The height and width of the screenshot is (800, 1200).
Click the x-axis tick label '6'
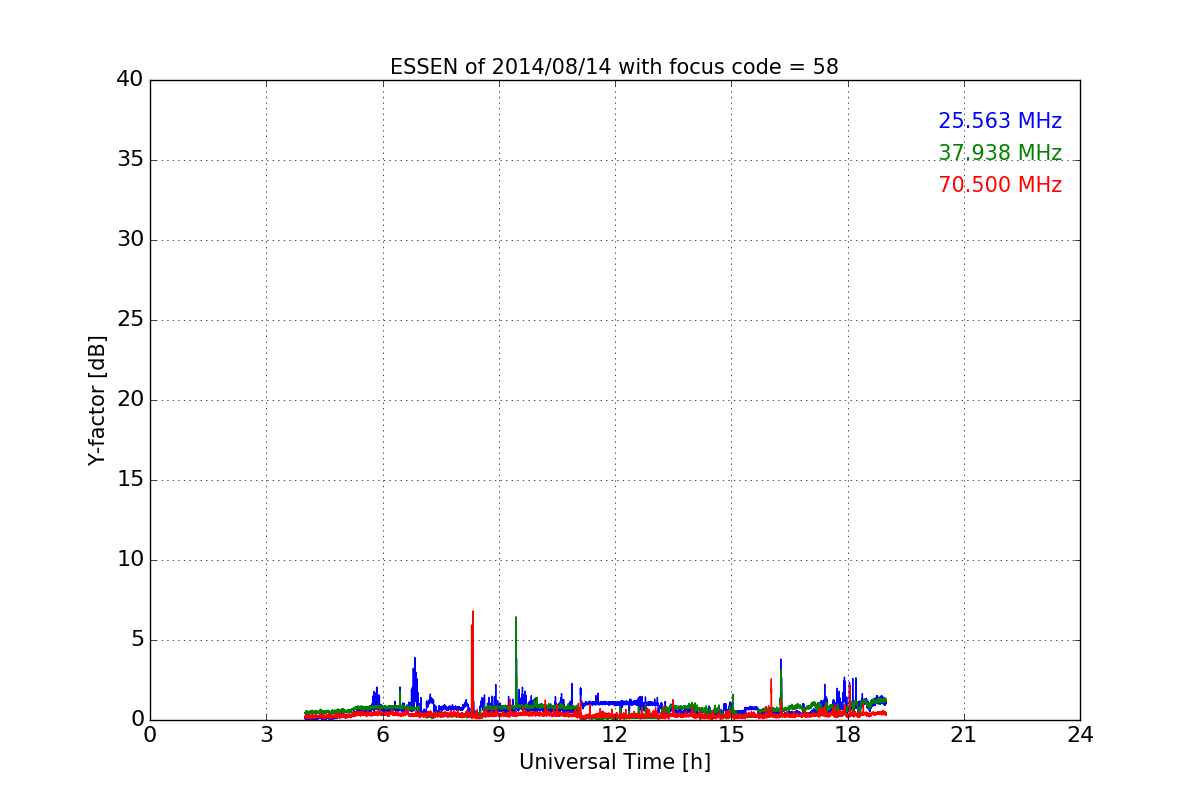(x=382, y=735)
